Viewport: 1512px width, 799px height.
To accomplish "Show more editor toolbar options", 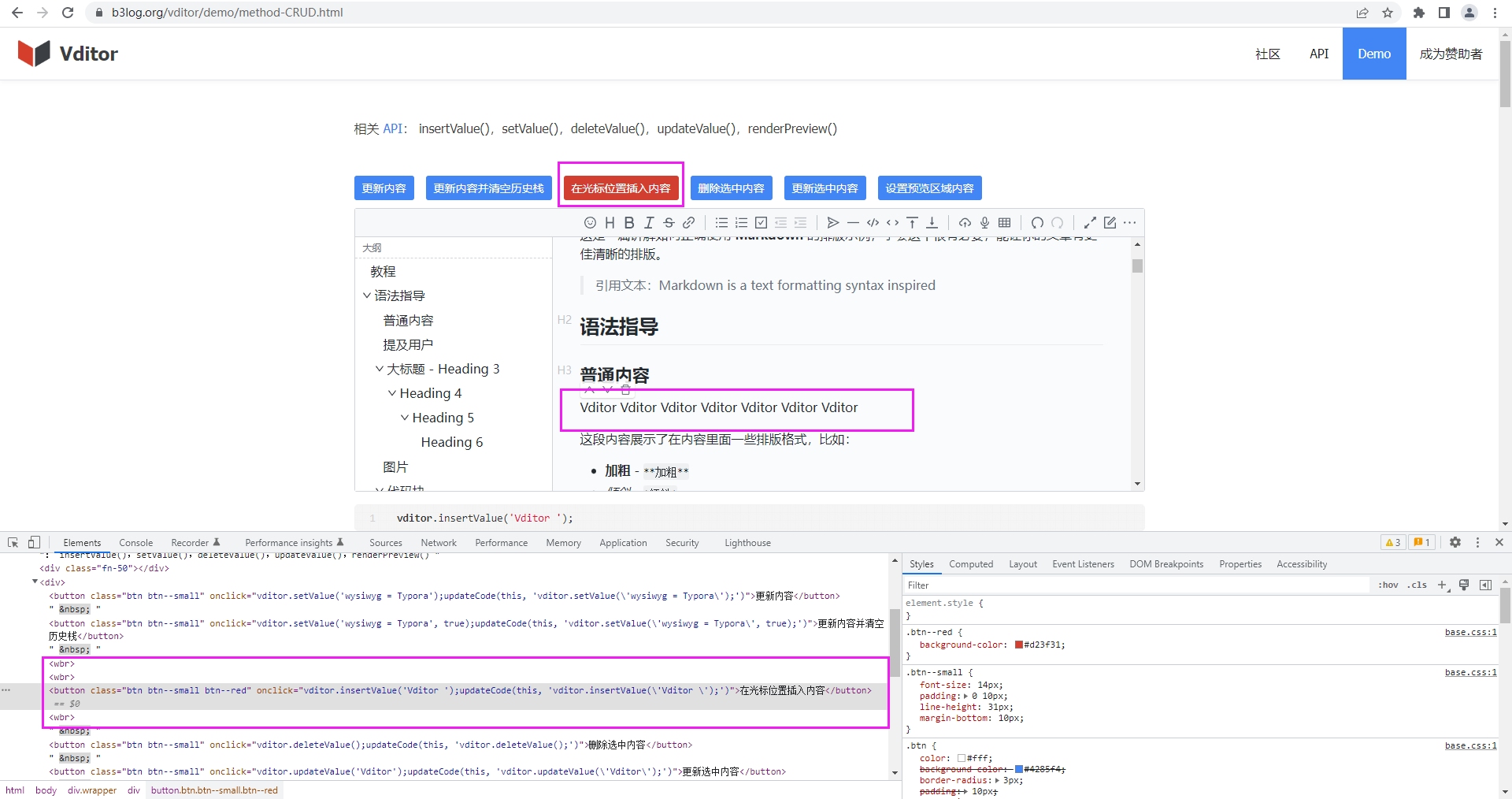I will click(x=1129, y=223).
